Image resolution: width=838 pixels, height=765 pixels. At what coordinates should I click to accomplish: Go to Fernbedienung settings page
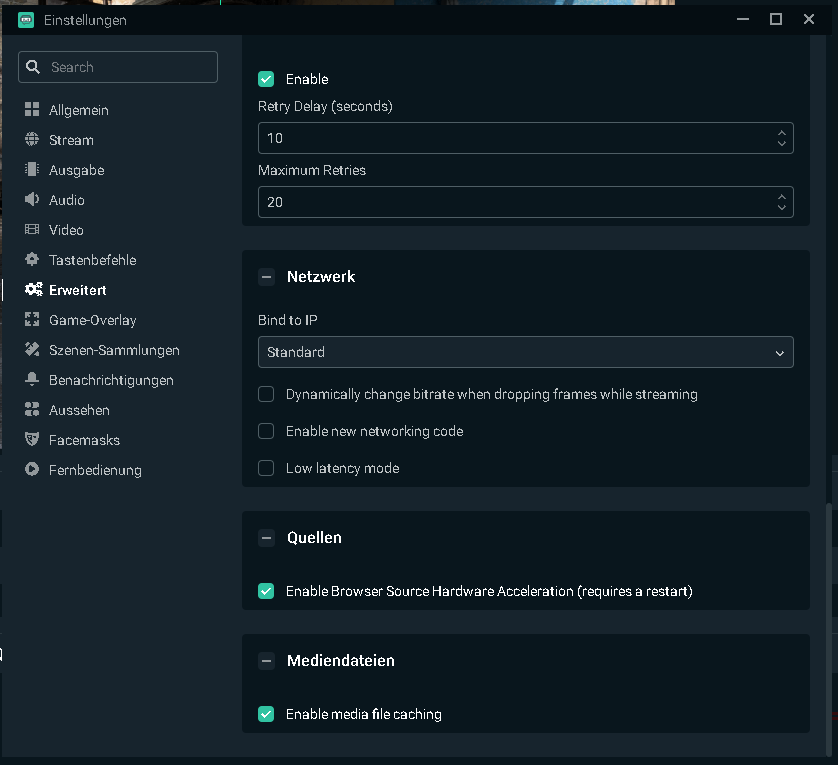(x=95, y=470)
